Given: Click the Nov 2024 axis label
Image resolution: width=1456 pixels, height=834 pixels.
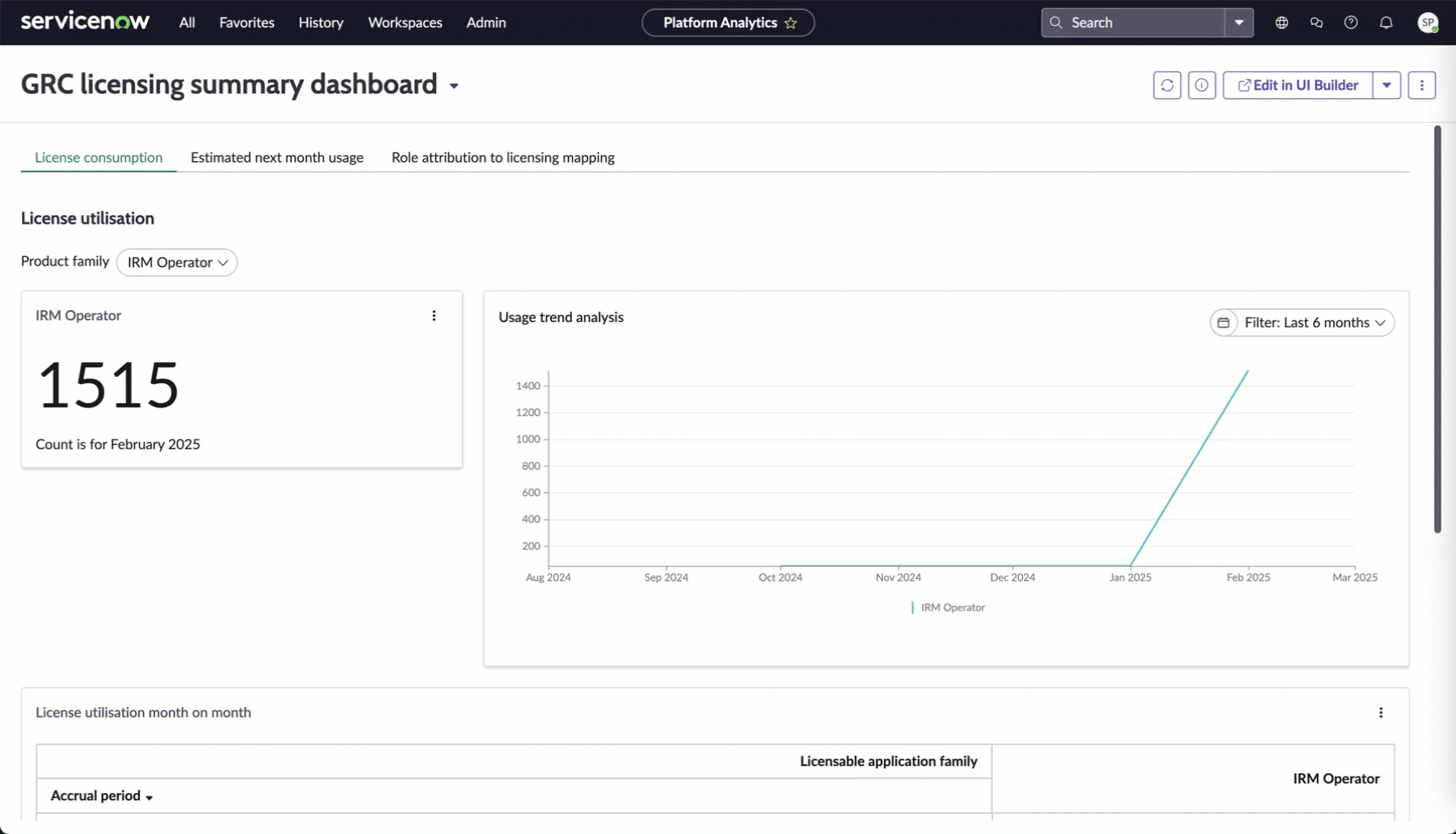Looking at the screenshot, I should pos(899,577).
